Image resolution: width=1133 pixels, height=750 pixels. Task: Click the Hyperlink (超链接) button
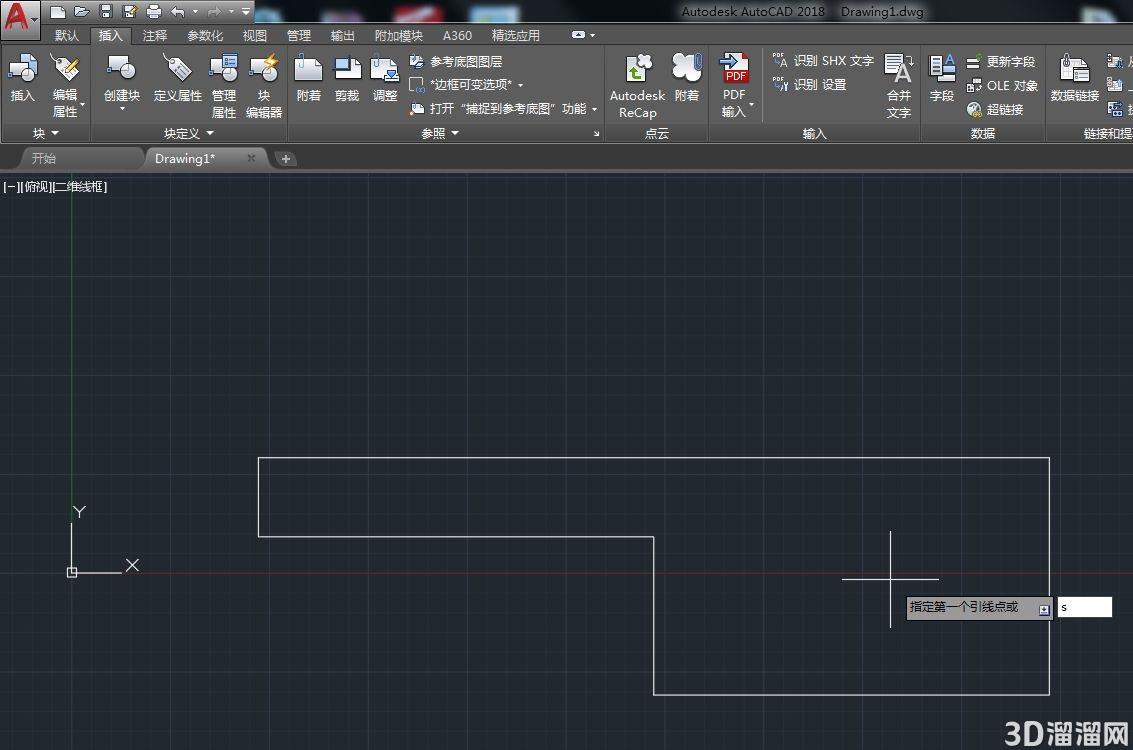point(995,110)
